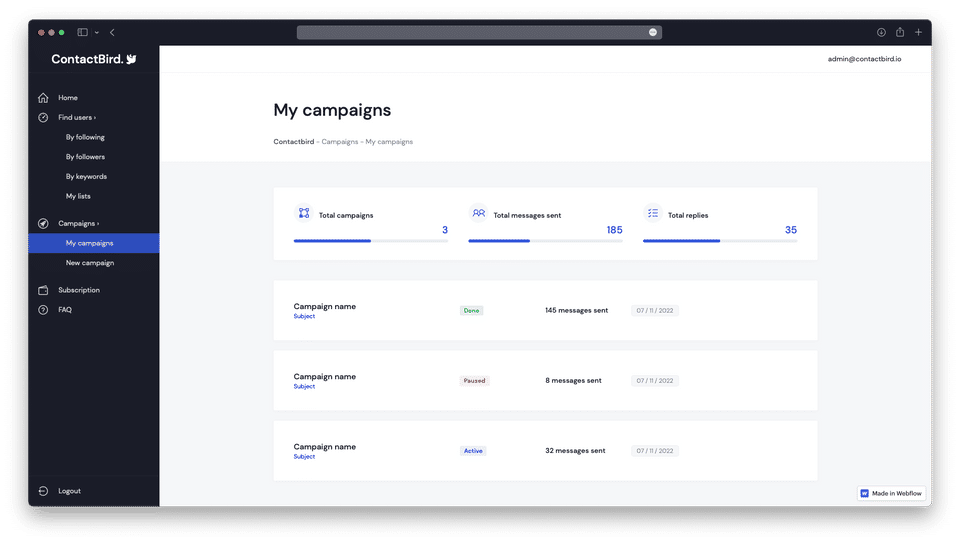Select By keywords in sidebar
960x544 pixels.
[86, 176]
